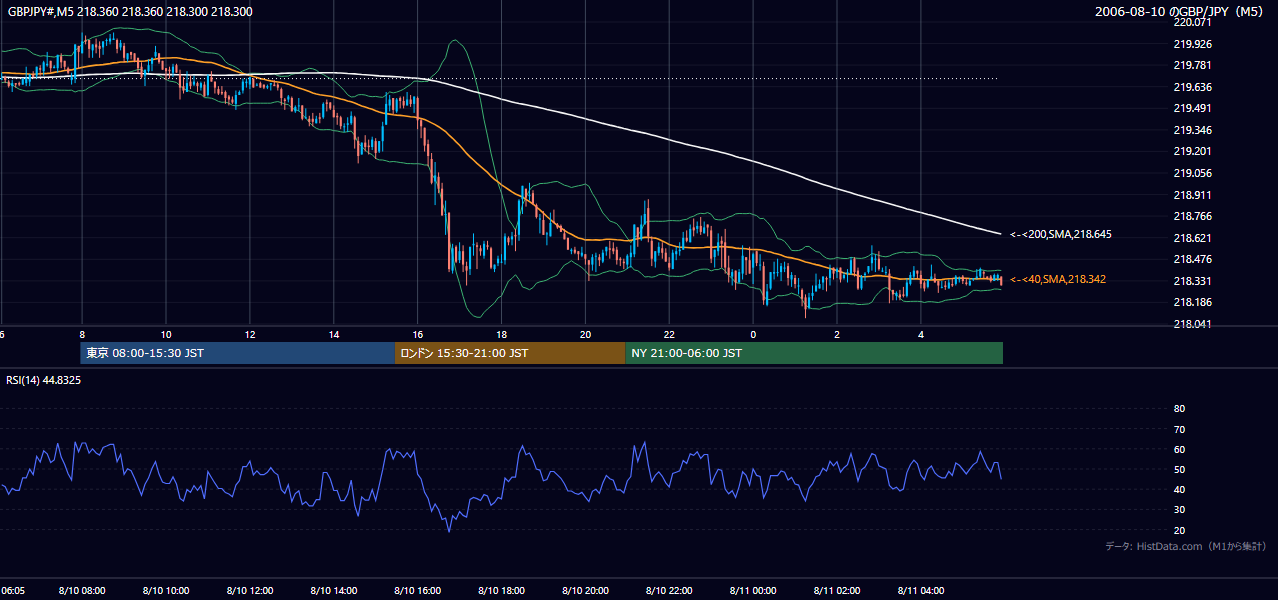Click price axis value 219.201
Image resolution: width=1278 pixels, height=600 pixels.
point(1193,151)
